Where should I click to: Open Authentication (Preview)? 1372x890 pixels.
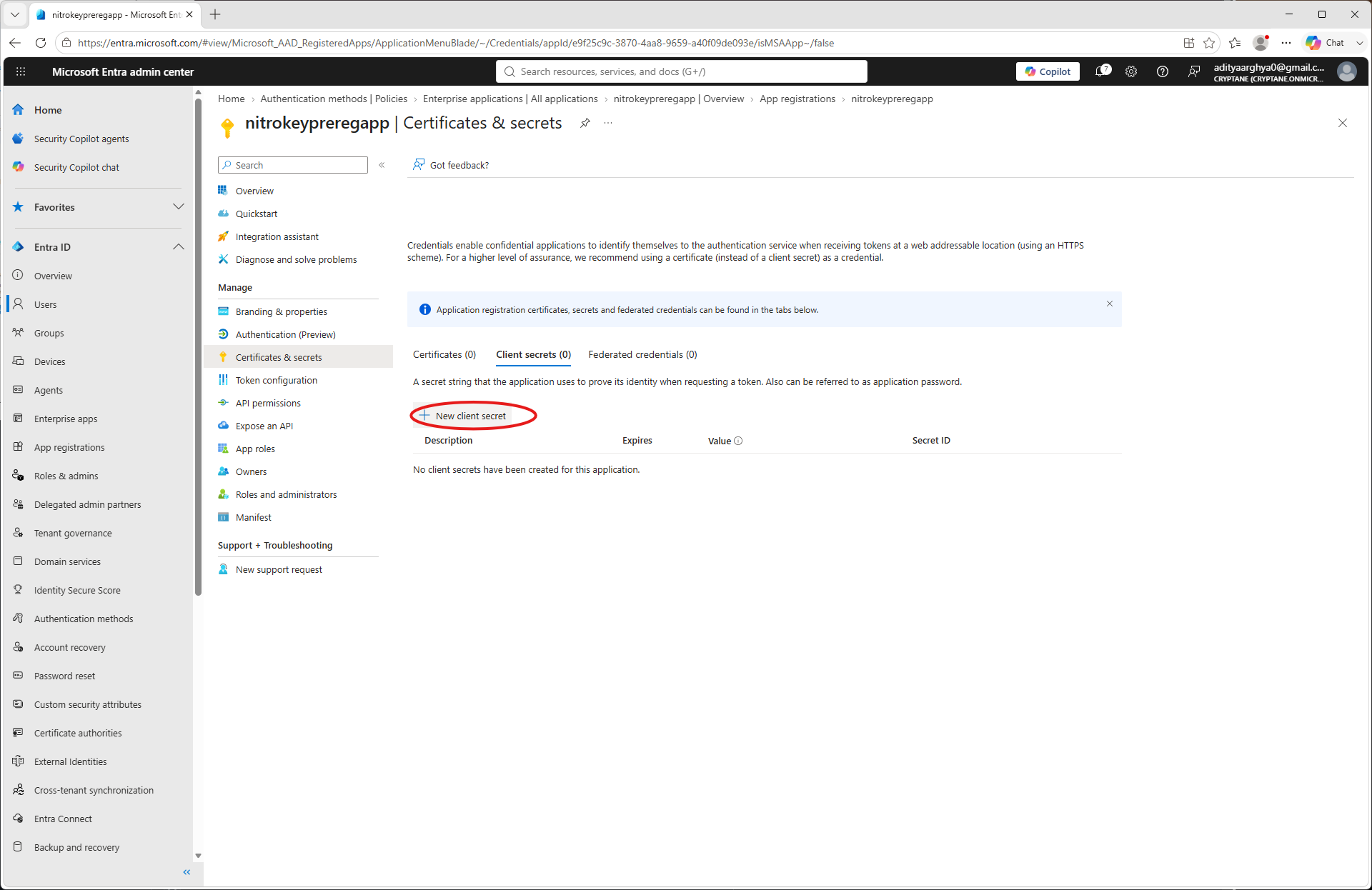click(x=286, y=334)
